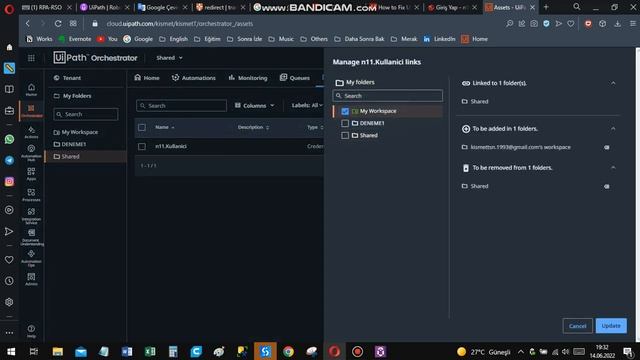Viewport: 640px width, 360px height.
Task: Select My Workspace in the left folder tree
Action: 76,132
